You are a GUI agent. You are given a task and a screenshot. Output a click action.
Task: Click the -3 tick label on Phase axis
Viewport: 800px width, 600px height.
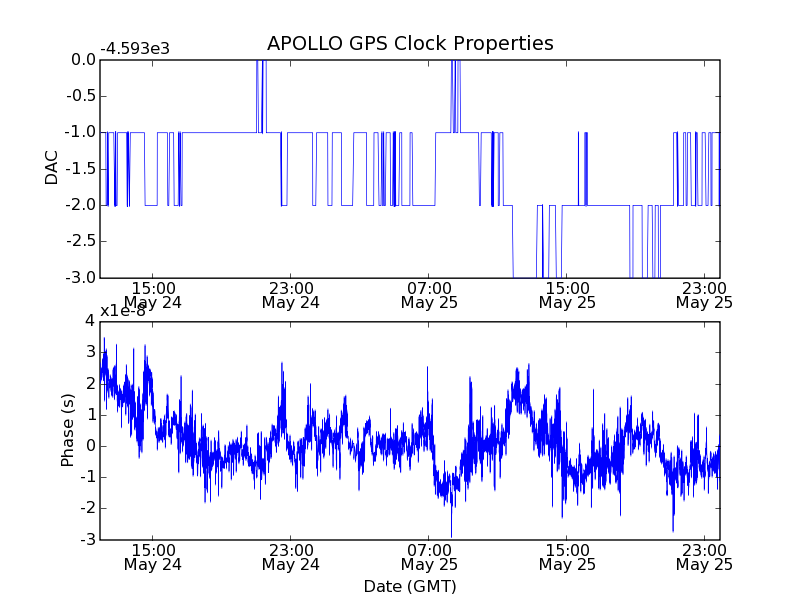(x=88, y=539)
